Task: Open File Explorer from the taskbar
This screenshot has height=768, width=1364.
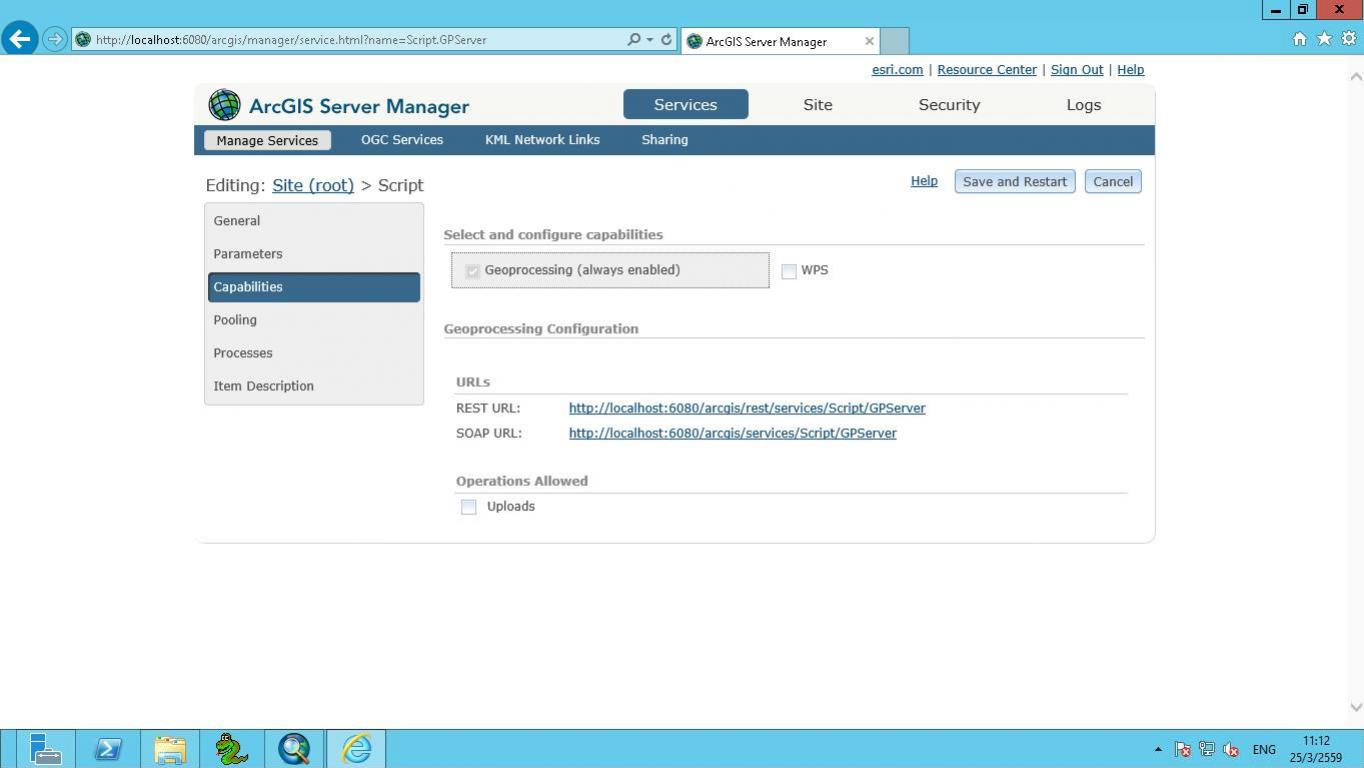Action: pos(170,749)
